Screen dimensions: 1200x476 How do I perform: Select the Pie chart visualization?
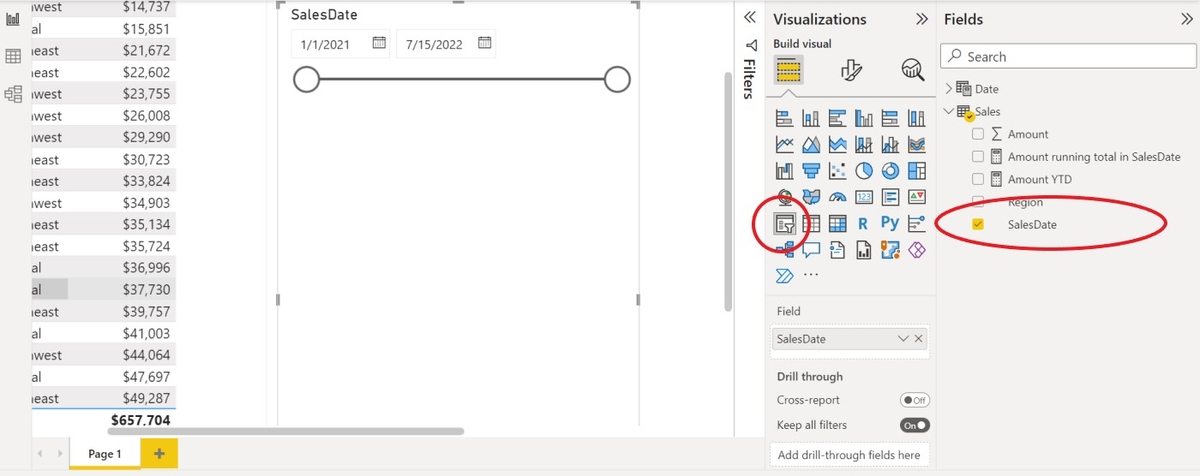click(x=864, y=171)
